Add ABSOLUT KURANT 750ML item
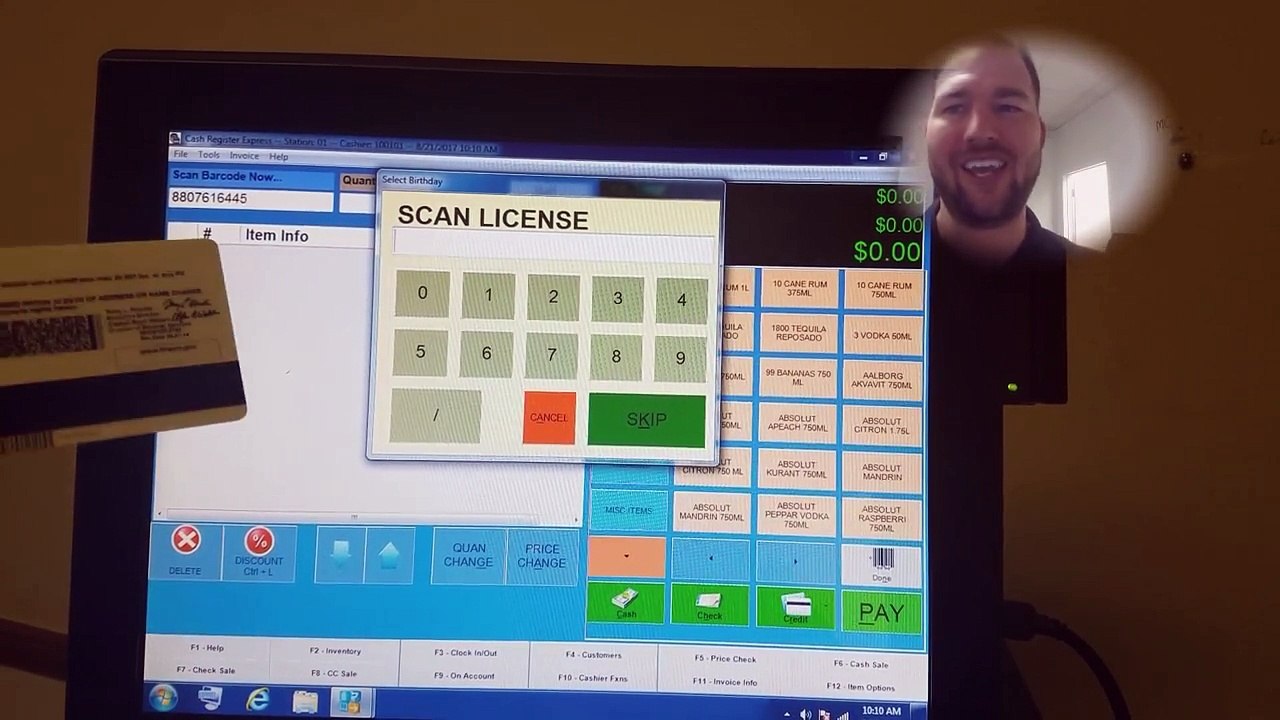Image resolution: width=1280 pixels, height=720 pixels. pos(797,469)
